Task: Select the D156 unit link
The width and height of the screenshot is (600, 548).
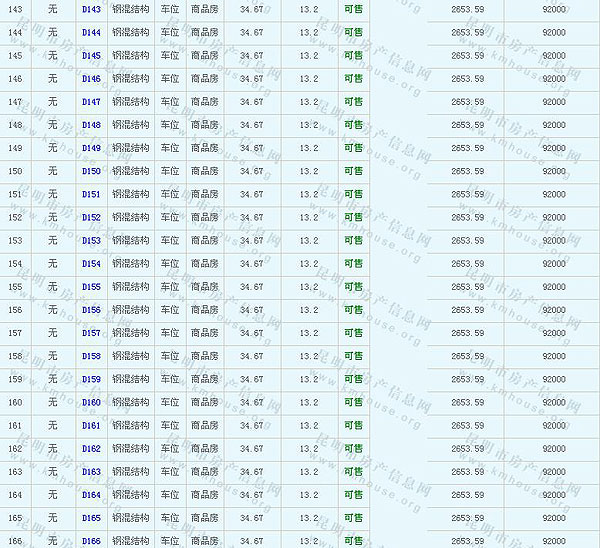Action: (x=91, y=310)
